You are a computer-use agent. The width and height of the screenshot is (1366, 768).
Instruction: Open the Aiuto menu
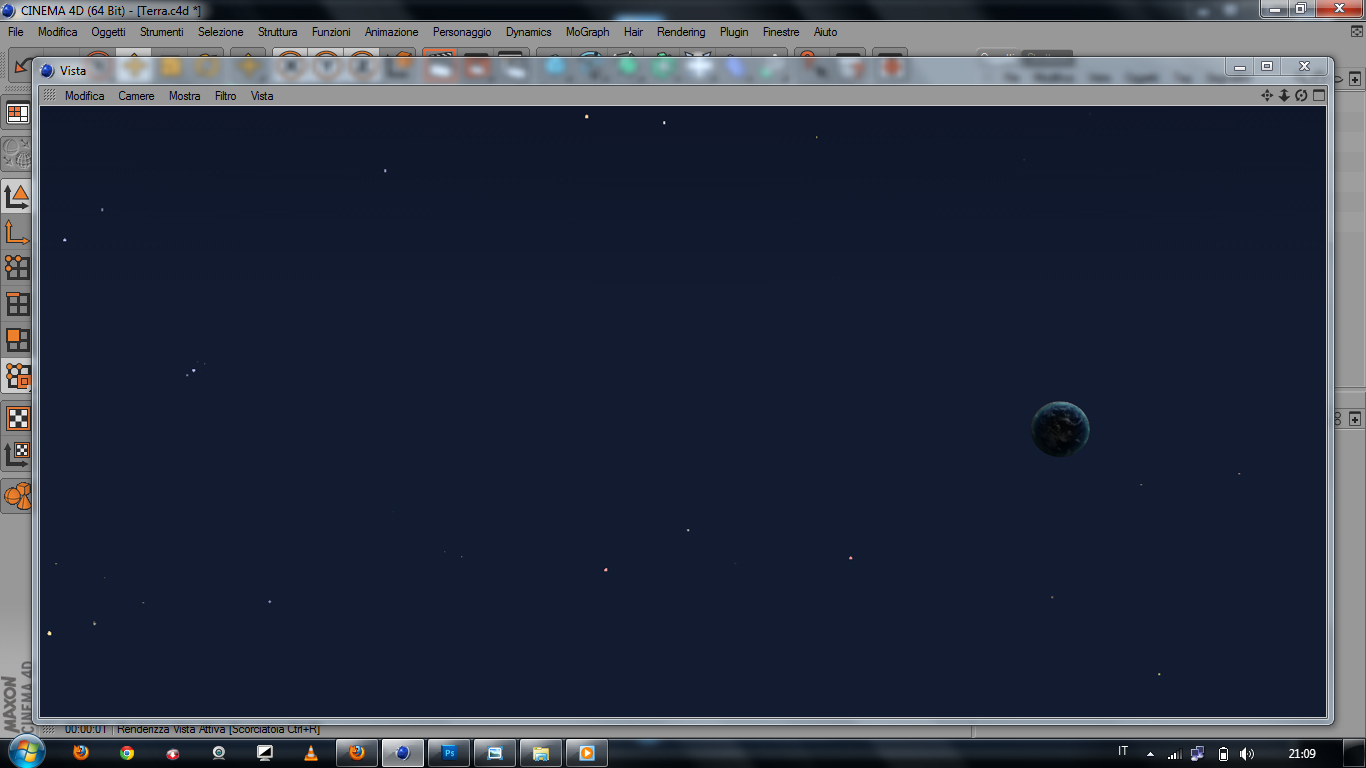click(826, 32)
